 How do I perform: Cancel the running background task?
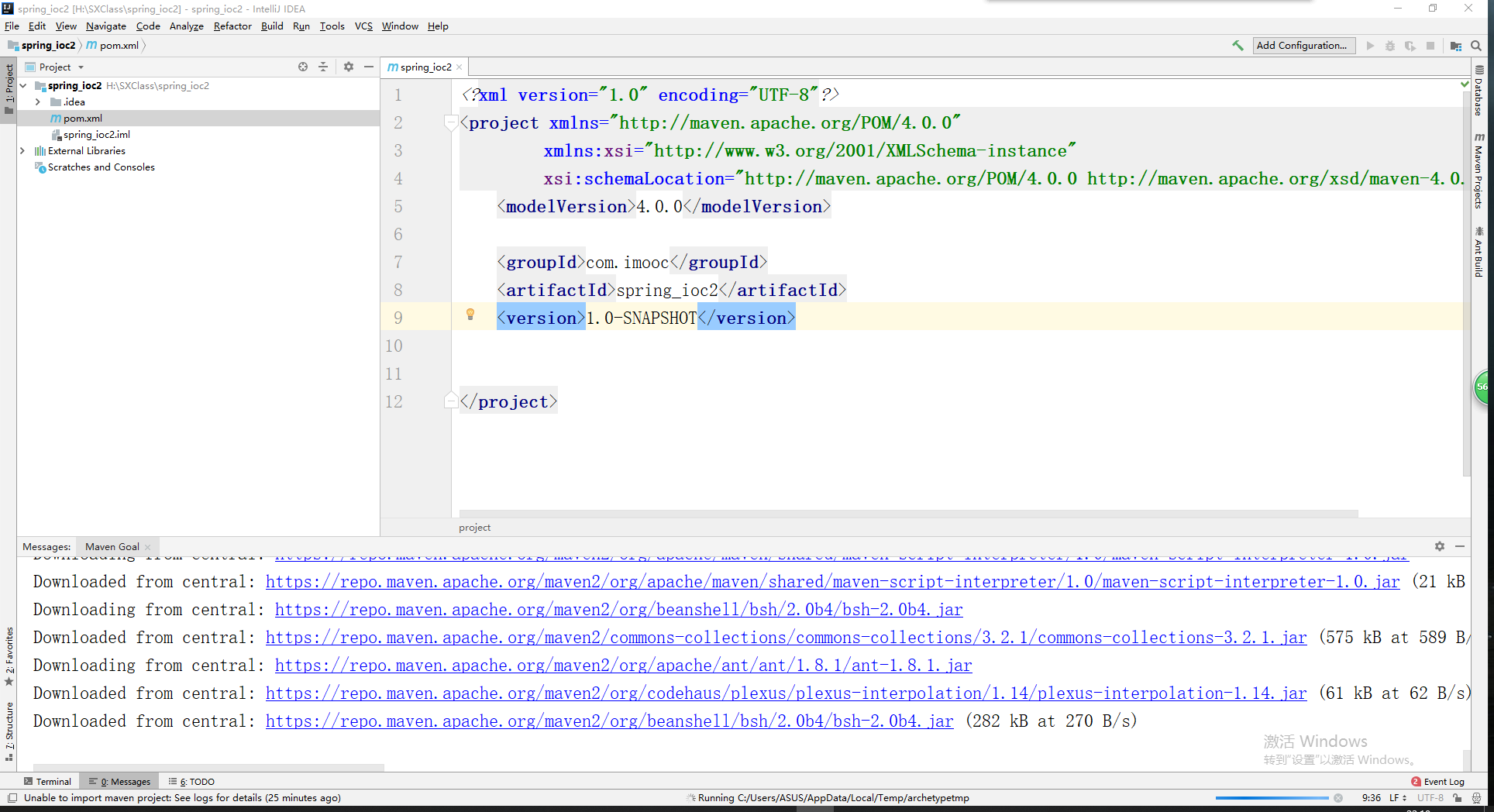(1337, 798)
